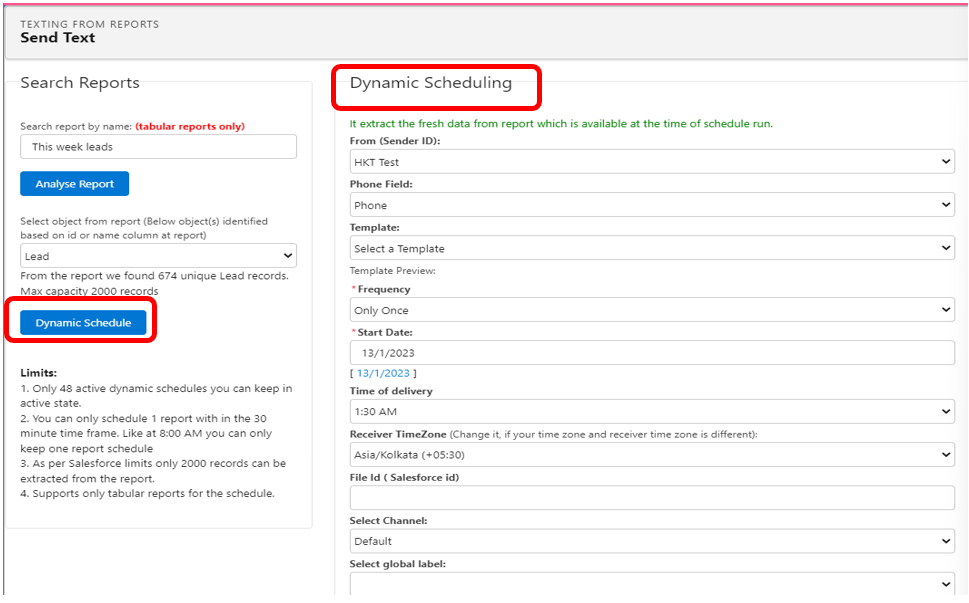The image size is (969, 603).
Task: Click the Dynamic Scheduling section heading
Action: (x=430, y=83)
